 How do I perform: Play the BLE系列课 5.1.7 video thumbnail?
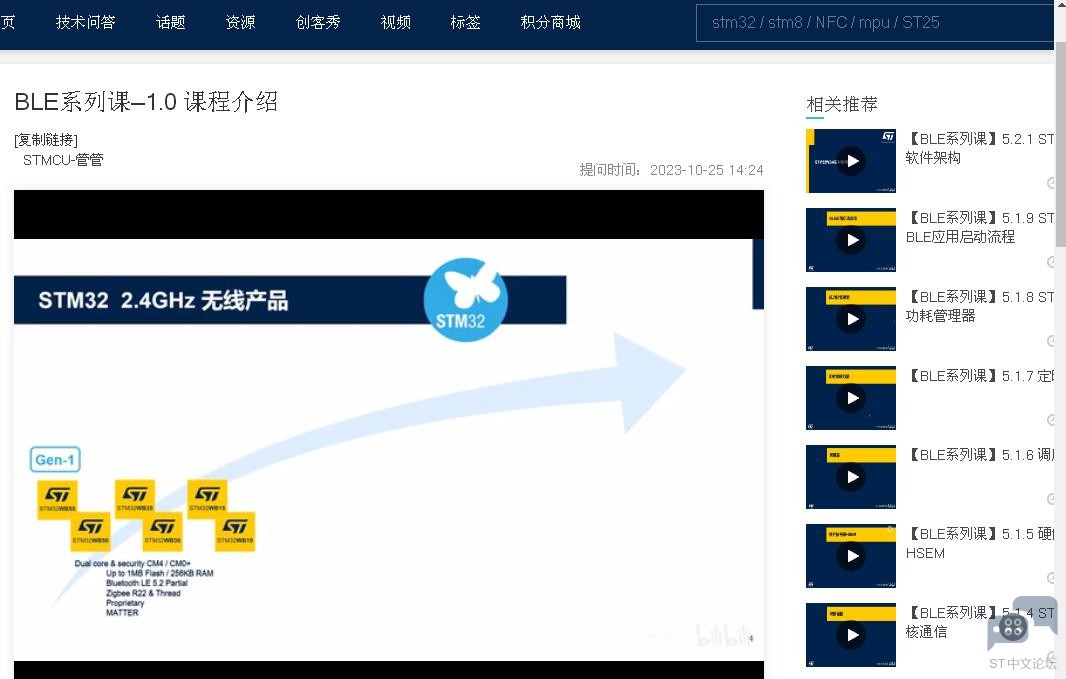tap(850, 398)
